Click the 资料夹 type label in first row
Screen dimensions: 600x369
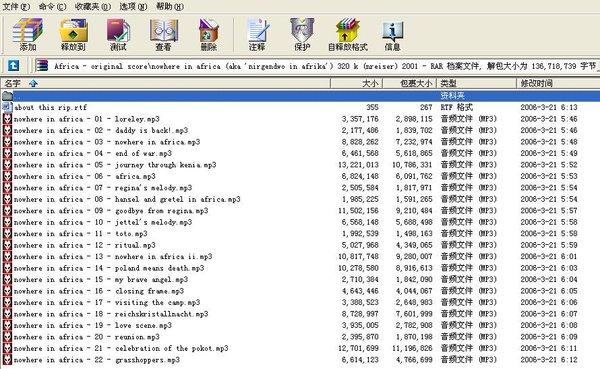point(452,96)
